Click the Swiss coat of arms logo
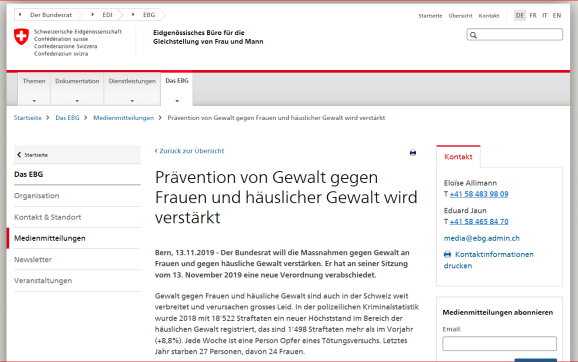This screenshot has height=362, width=578. [21, 37]
